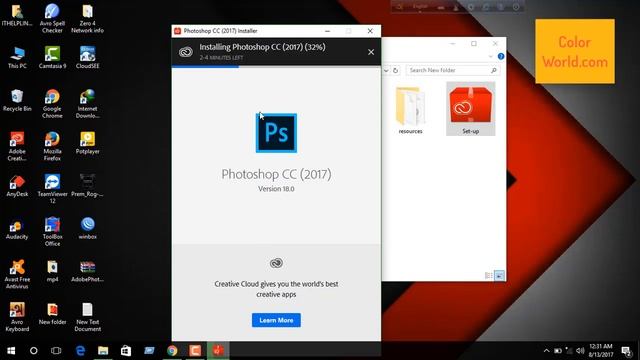Launch Avro Keyboard desktop icon
This screenshot has width=640, height=360.
17,317
